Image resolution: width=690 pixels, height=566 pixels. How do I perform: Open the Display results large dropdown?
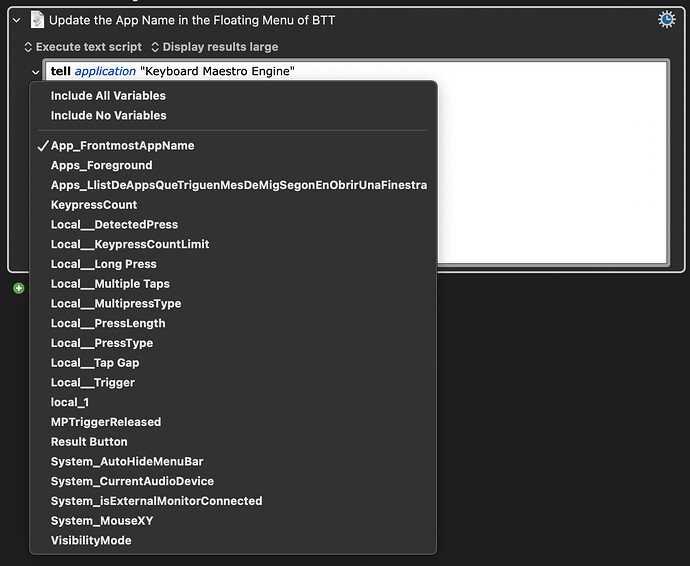tap(215, 47)
